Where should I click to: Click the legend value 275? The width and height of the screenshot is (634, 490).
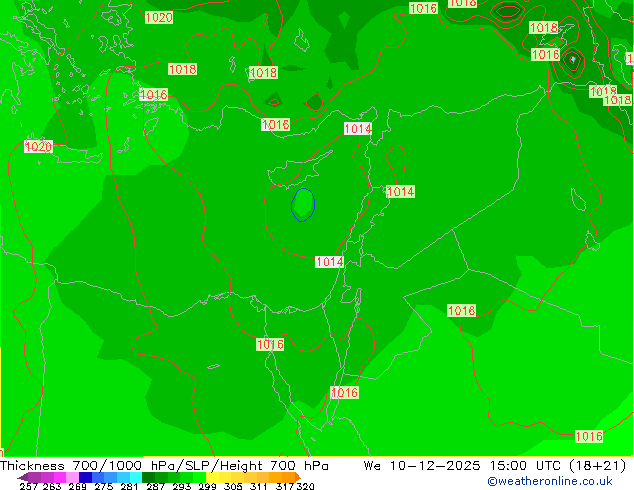click(104, 486)
